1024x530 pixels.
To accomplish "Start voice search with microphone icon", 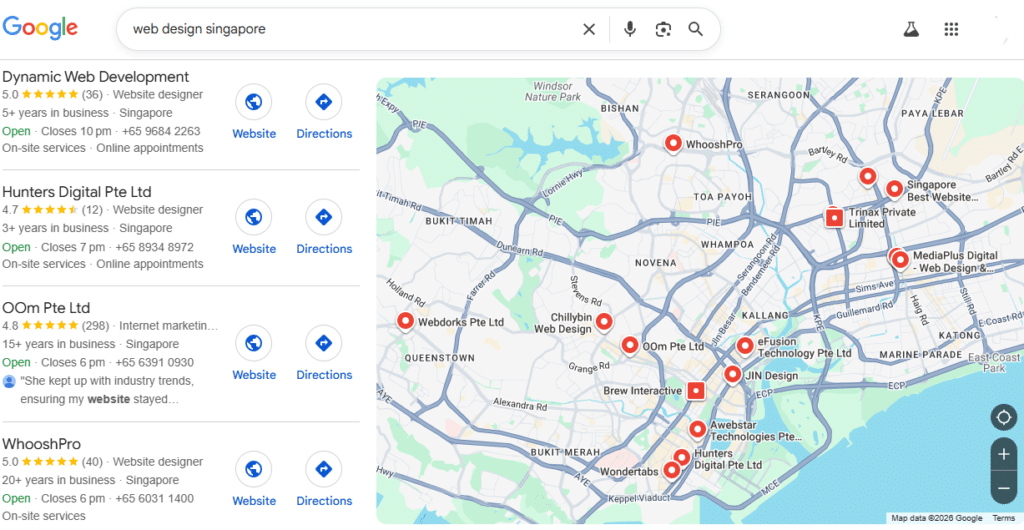I will (x=630, y=29).
